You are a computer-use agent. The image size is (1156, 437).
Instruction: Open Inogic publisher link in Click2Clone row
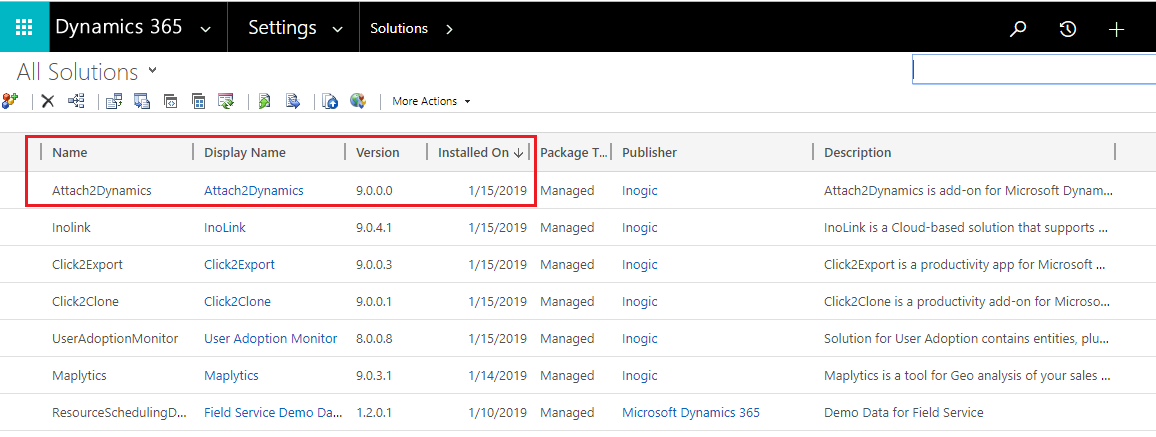(x=639, y=301)
